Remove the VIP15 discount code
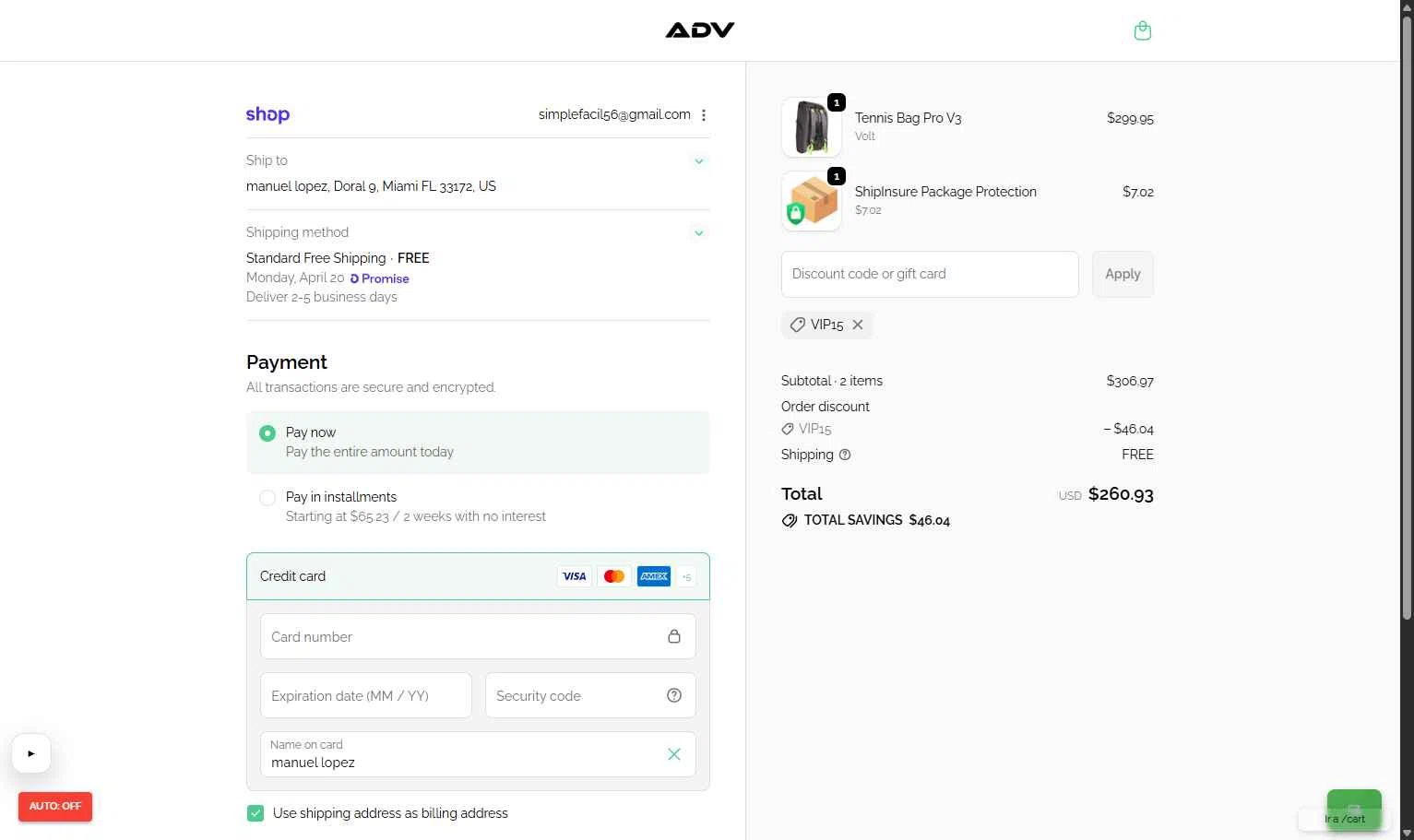This screenshot has height=840, width=1414. [x=858, y=325]
